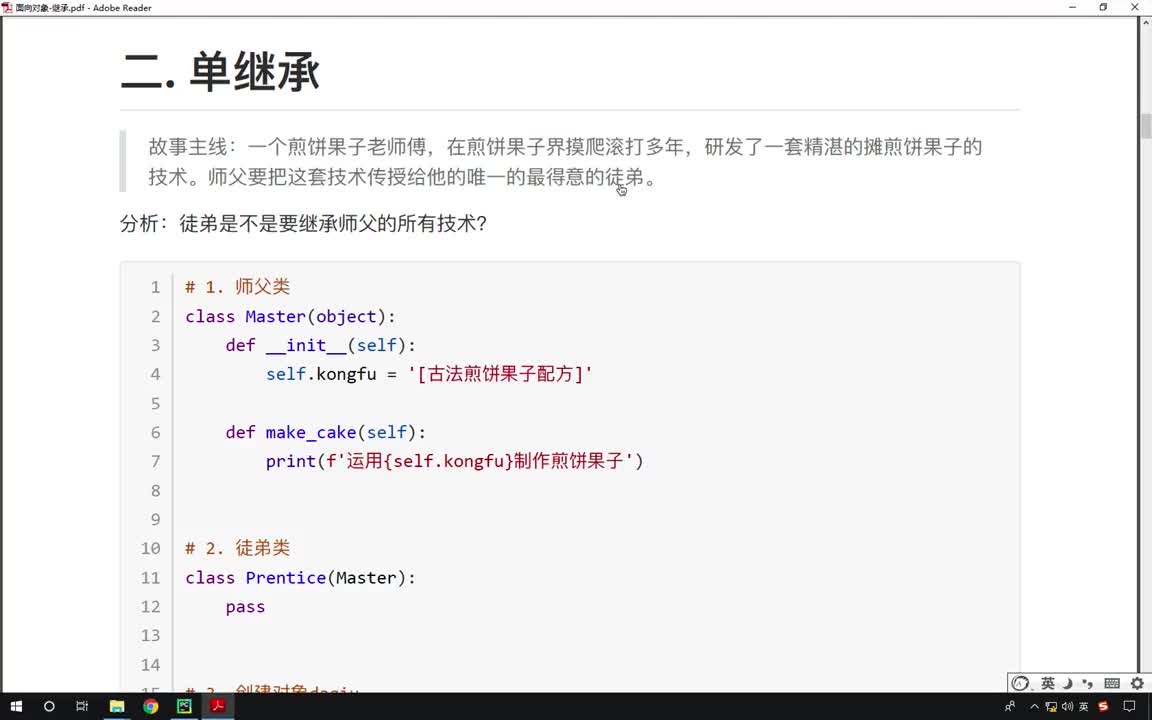Click the Adobe Reader PDF icon in title bar
This screenshot has height=720, width=1152.
pos(7,7)
